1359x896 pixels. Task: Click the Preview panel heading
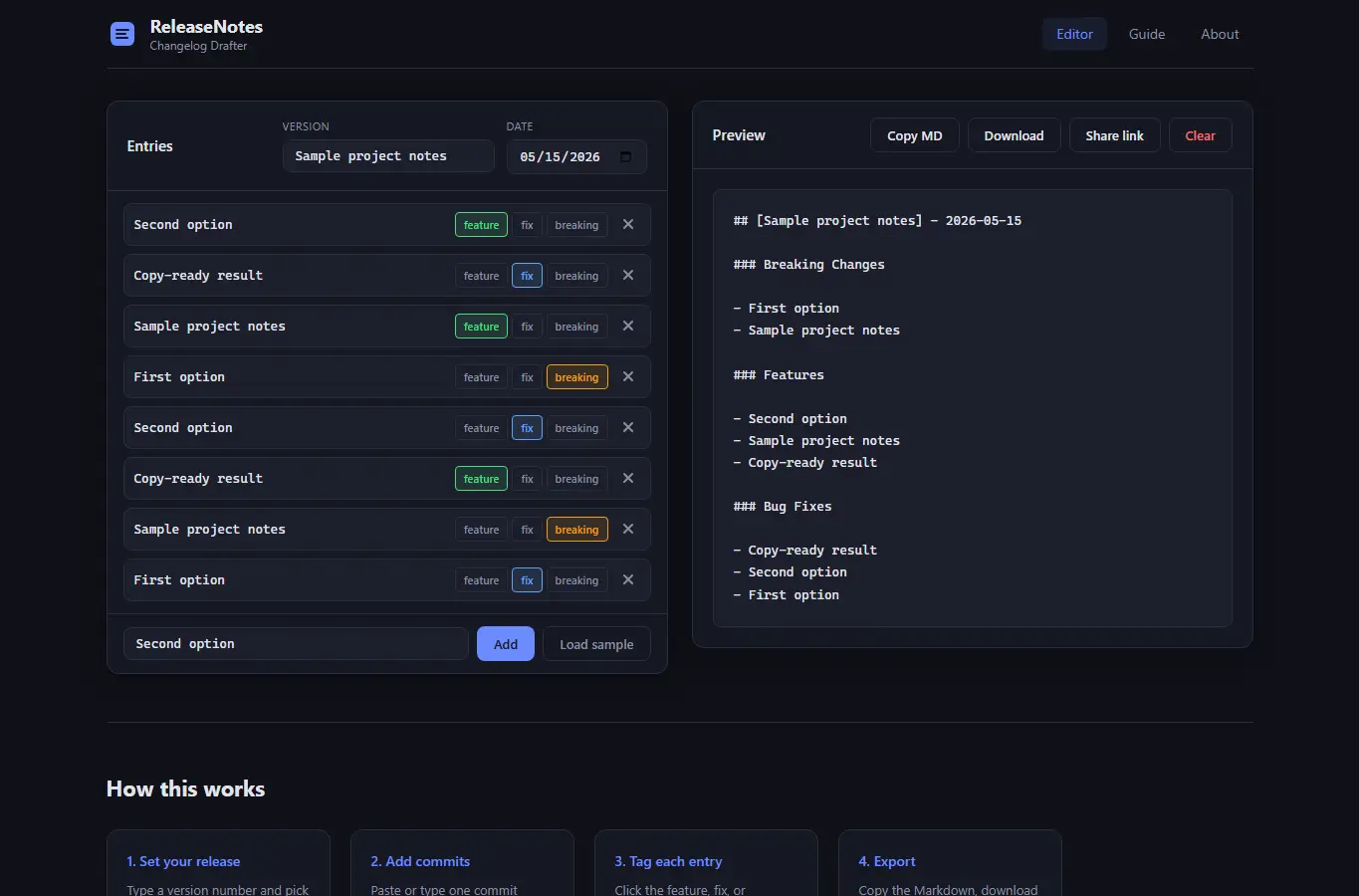click(x=739, y=135)
